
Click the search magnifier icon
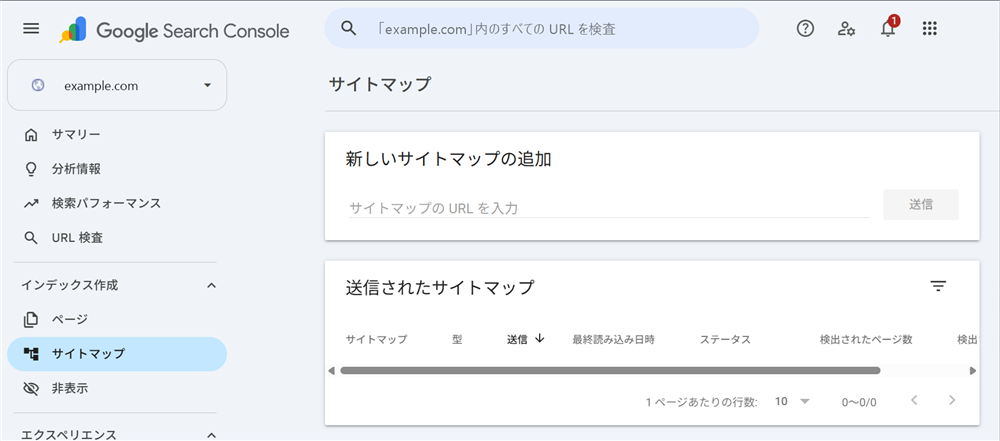pos(348,28)
